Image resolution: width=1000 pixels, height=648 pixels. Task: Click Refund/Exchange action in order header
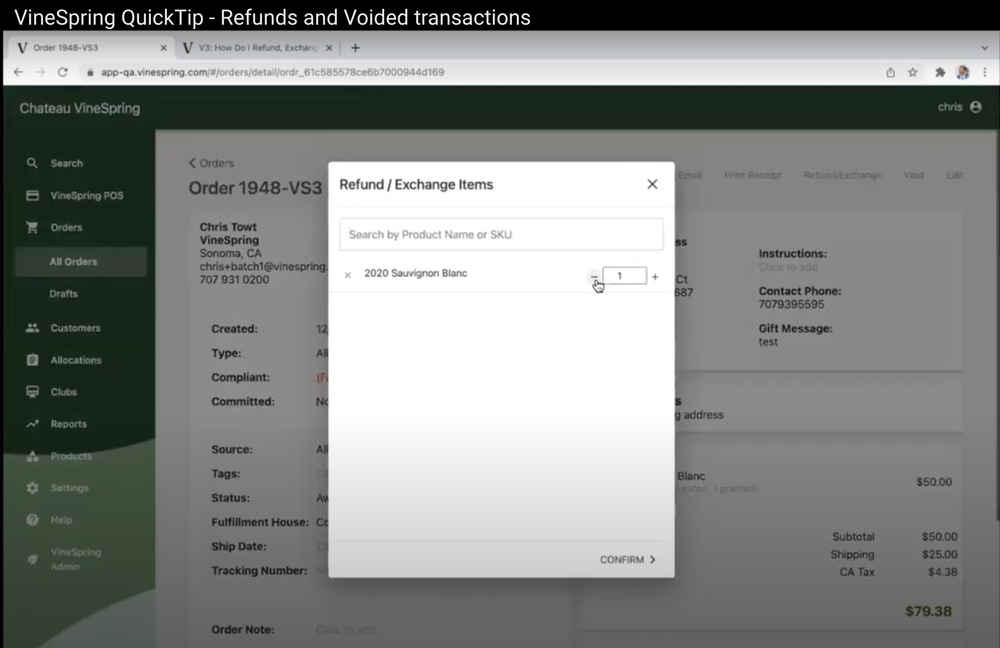point(842,175)
